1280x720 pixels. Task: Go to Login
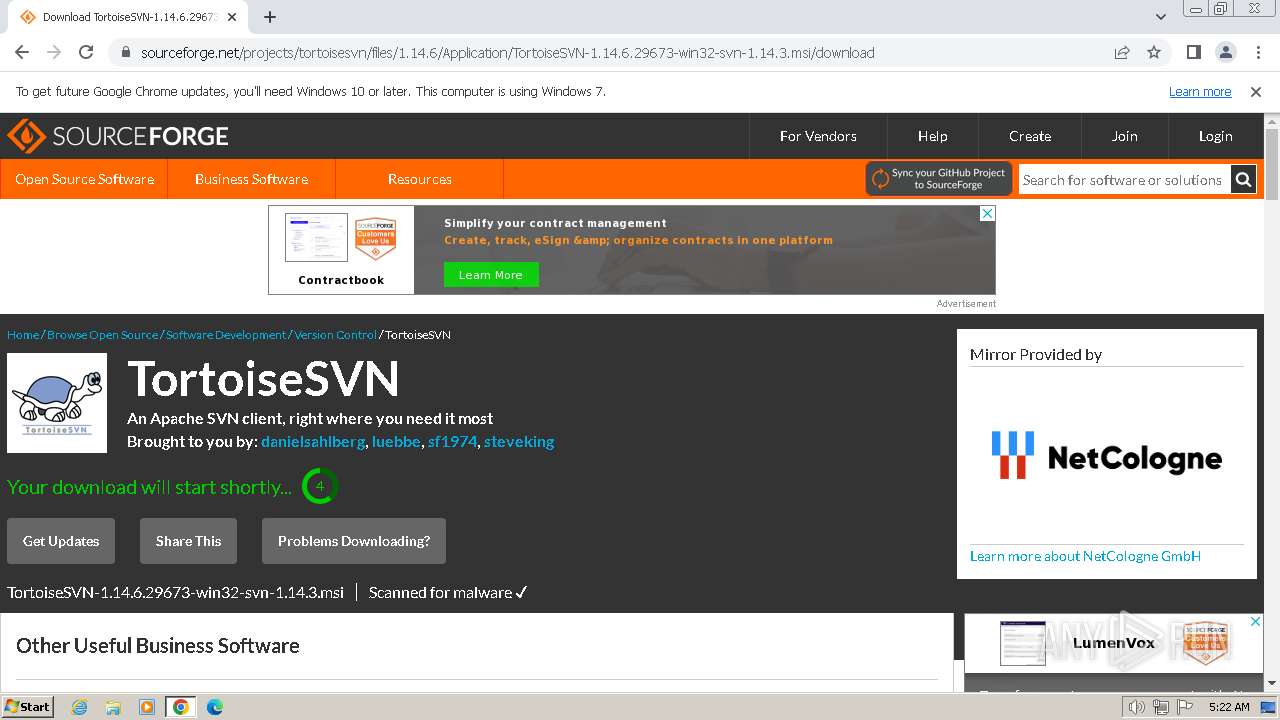(x=1216, y=136)
